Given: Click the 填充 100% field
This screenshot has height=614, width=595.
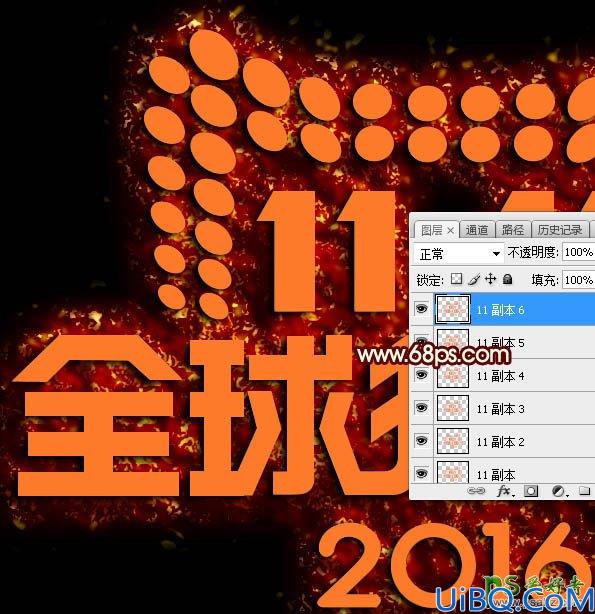Looking at the screenshot, I should pos(579,280).
